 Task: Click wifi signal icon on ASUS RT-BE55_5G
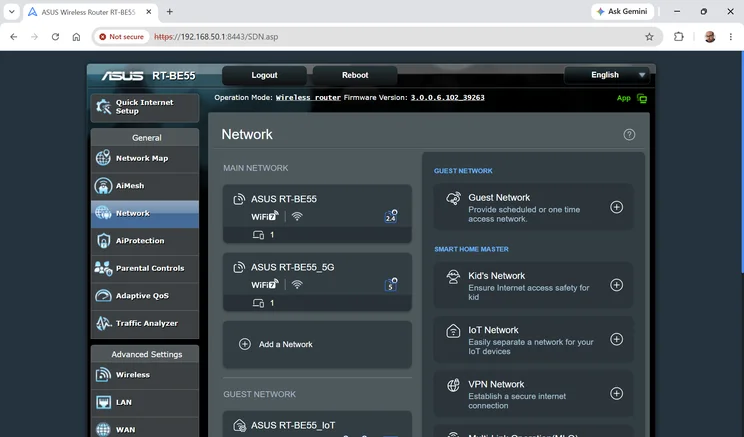(297, 285)
